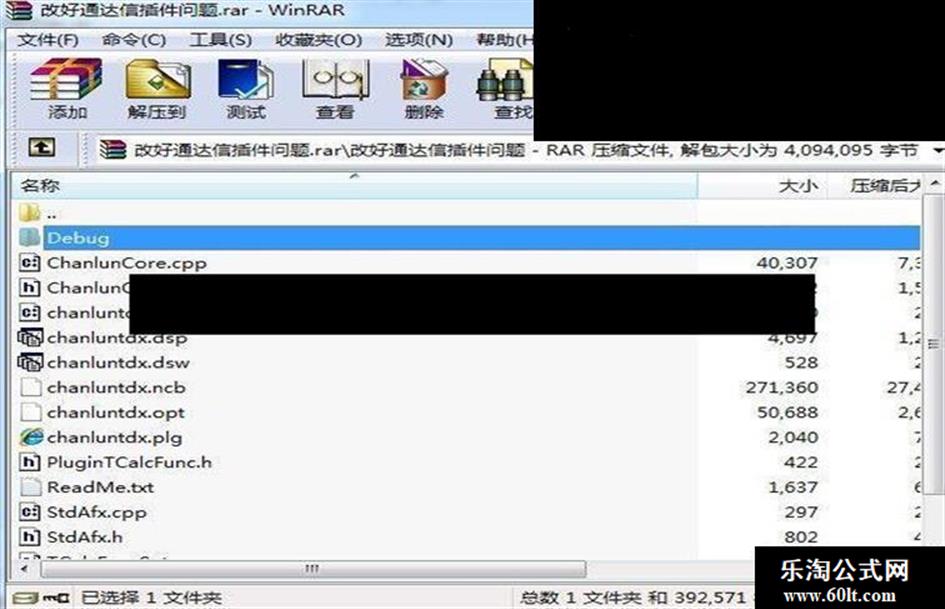This screenshot has height=609, width=945.
Task: Click the chanluntdx.opt file icon
Action: pos(30,412)
